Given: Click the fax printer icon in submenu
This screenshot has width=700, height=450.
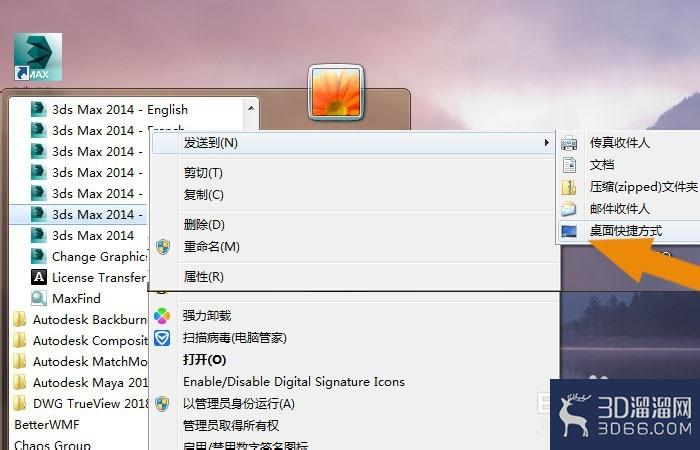Looking at the screenshot, I should point(569,143).
